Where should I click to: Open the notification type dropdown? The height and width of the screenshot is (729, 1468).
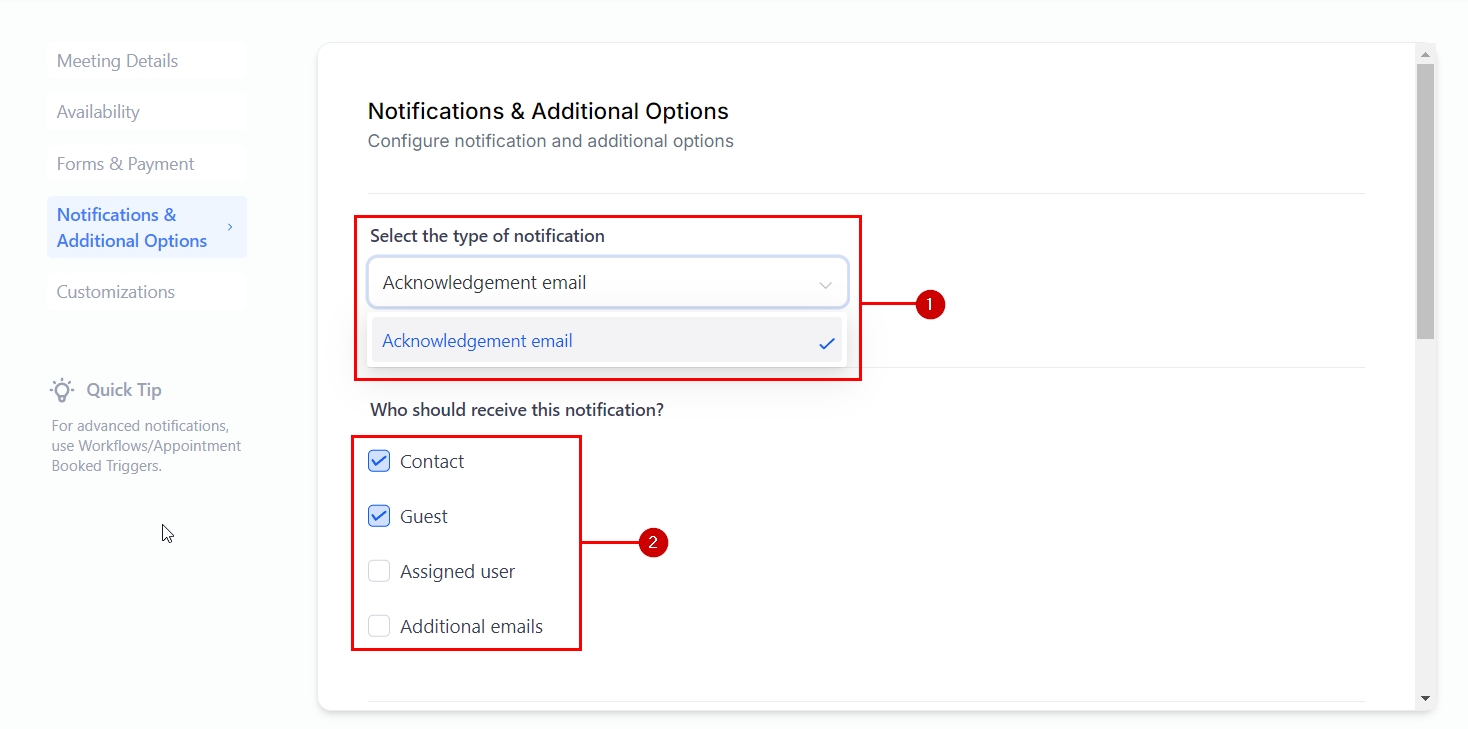607,283
